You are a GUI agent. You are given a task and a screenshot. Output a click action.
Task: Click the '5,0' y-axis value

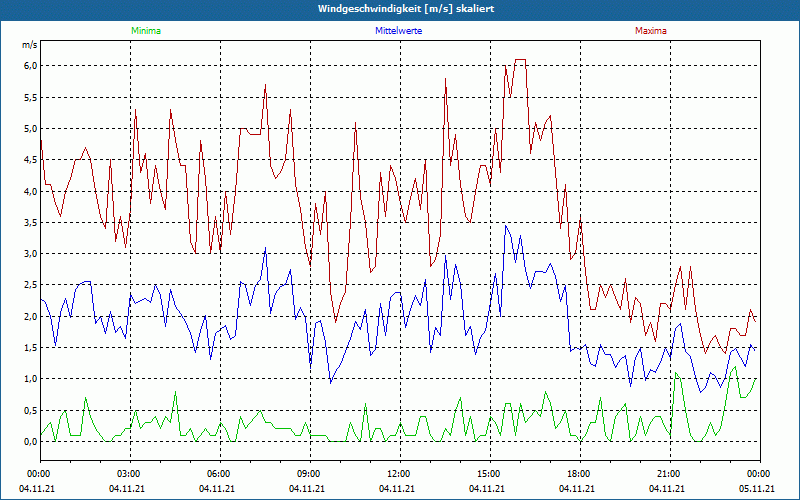tap(31, 129)
